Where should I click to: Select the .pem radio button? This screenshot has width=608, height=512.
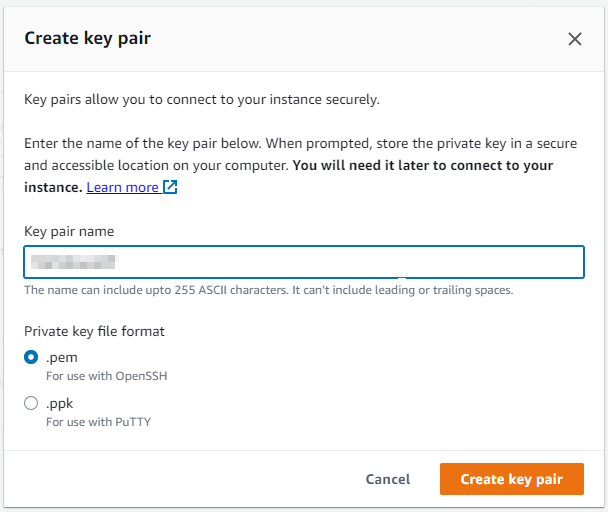[x=31, y=357]
